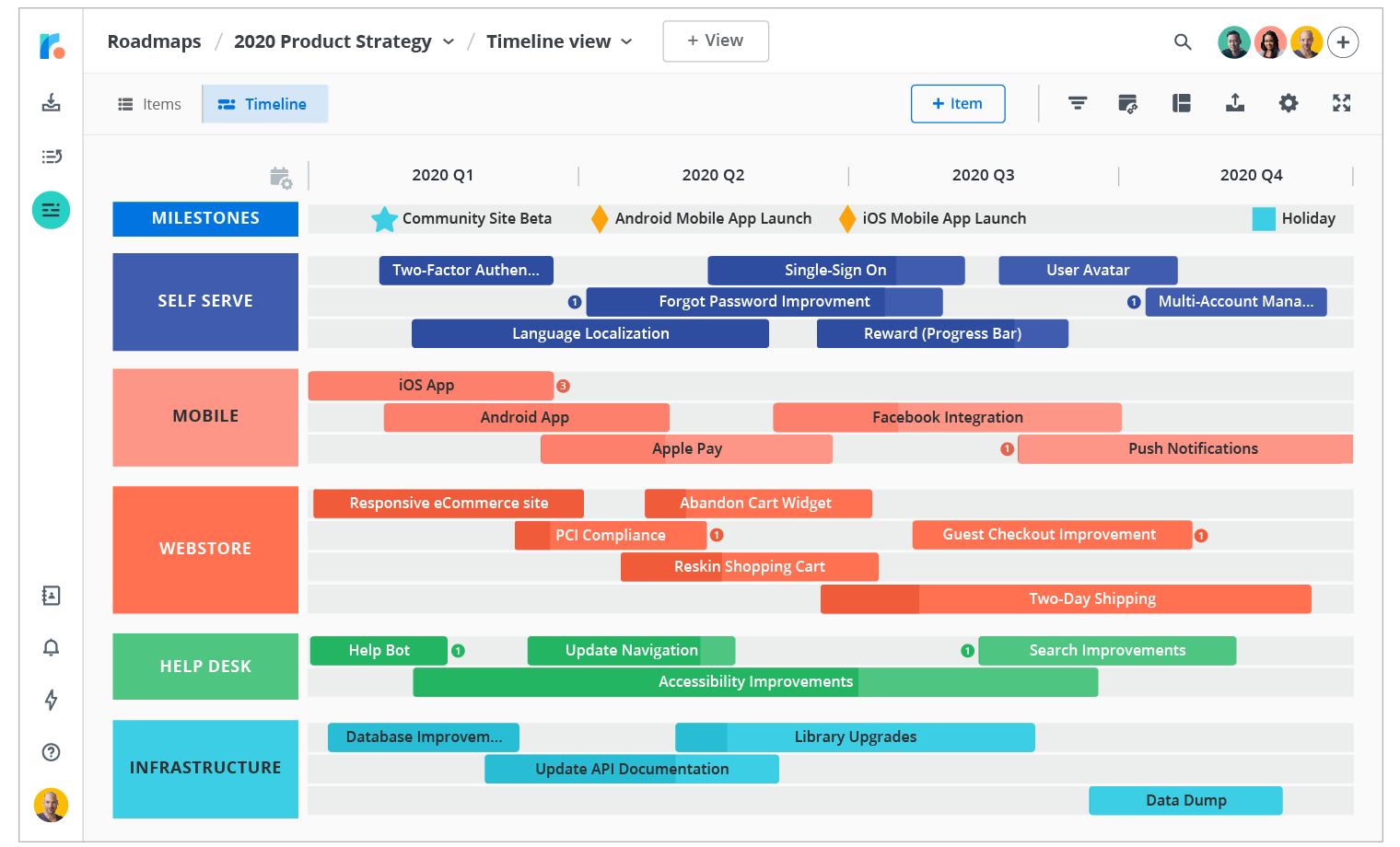Click the search magnifier icon

pos(1183,41)
